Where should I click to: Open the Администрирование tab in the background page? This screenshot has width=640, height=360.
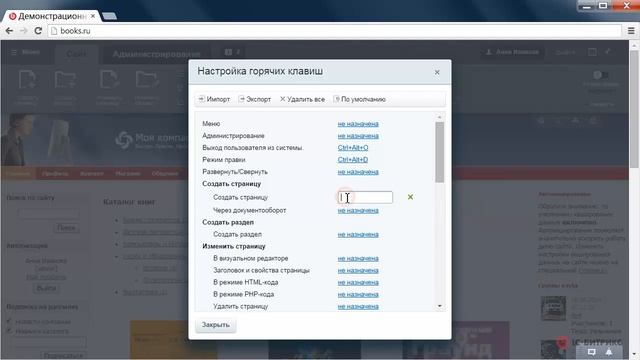[x=156, y=54]
